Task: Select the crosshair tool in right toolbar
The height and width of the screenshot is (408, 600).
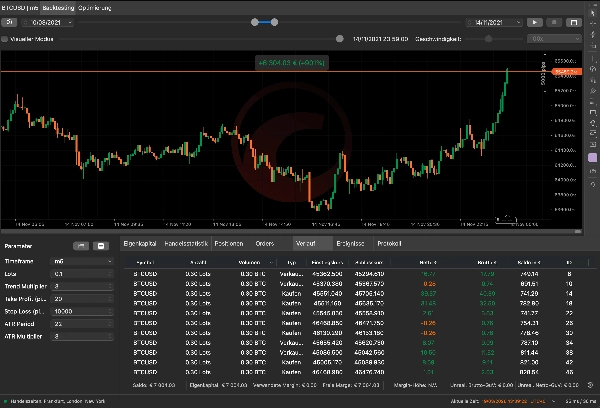Action: coord(593,24)
